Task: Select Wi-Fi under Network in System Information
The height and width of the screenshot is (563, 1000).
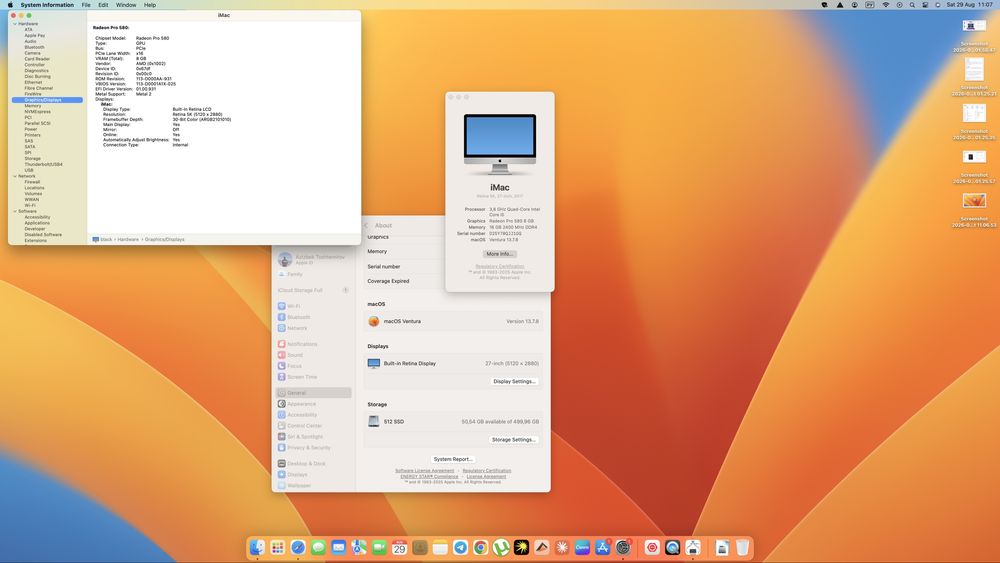Action: click(30, 205)
